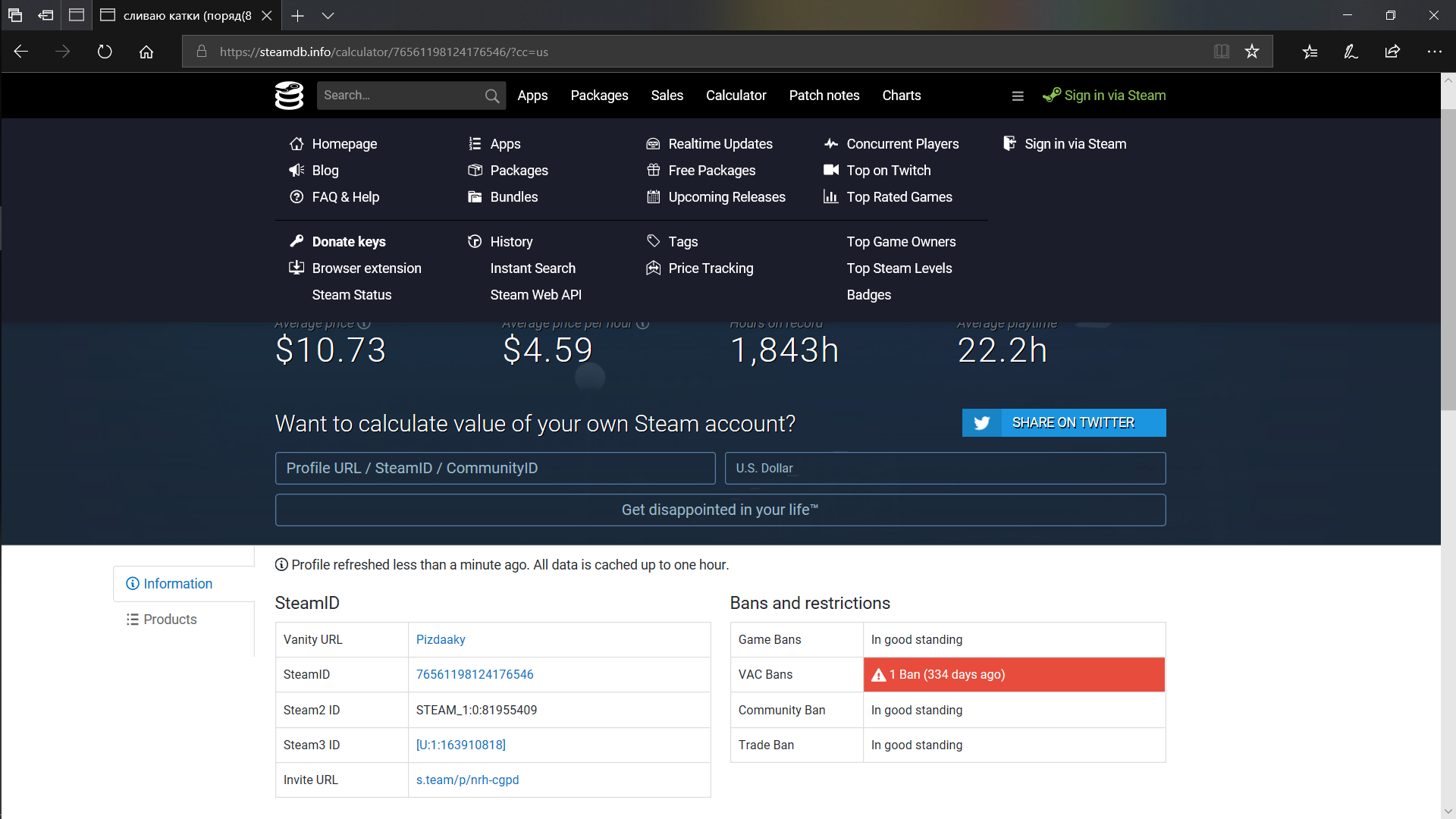Click the add notes pen icon
Screen dimensions: 1456x819
[1351, 52]
